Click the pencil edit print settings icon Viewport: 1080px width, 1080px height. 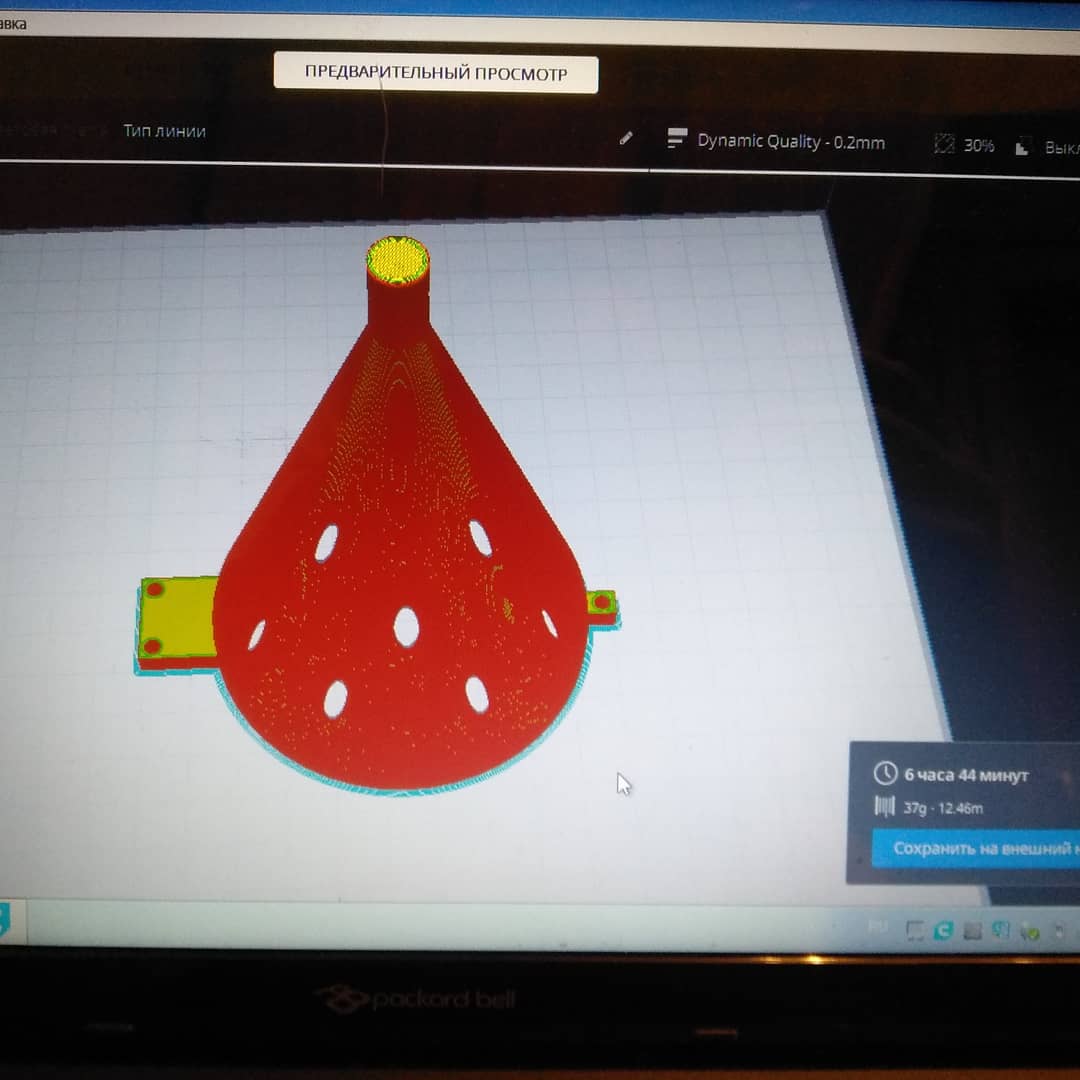pos(625,138)
